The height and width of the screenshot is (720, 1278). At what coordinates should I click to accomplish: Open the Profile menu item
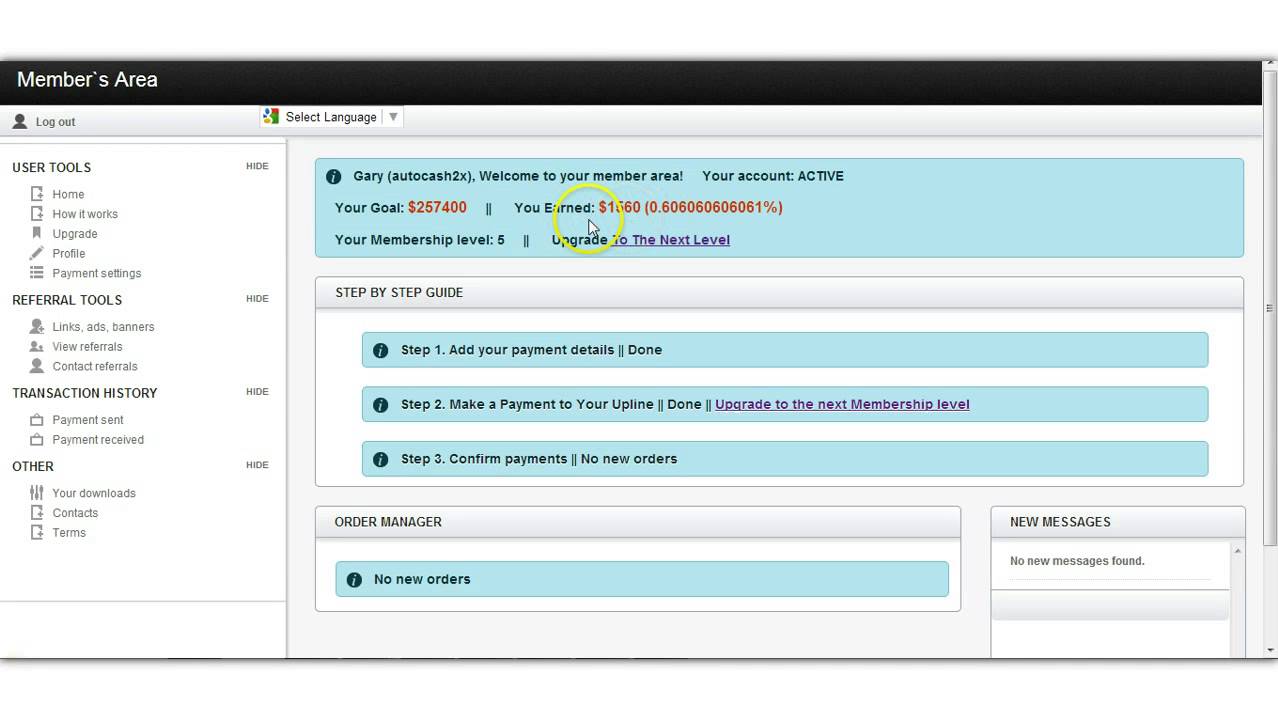(x=69, y=253)
